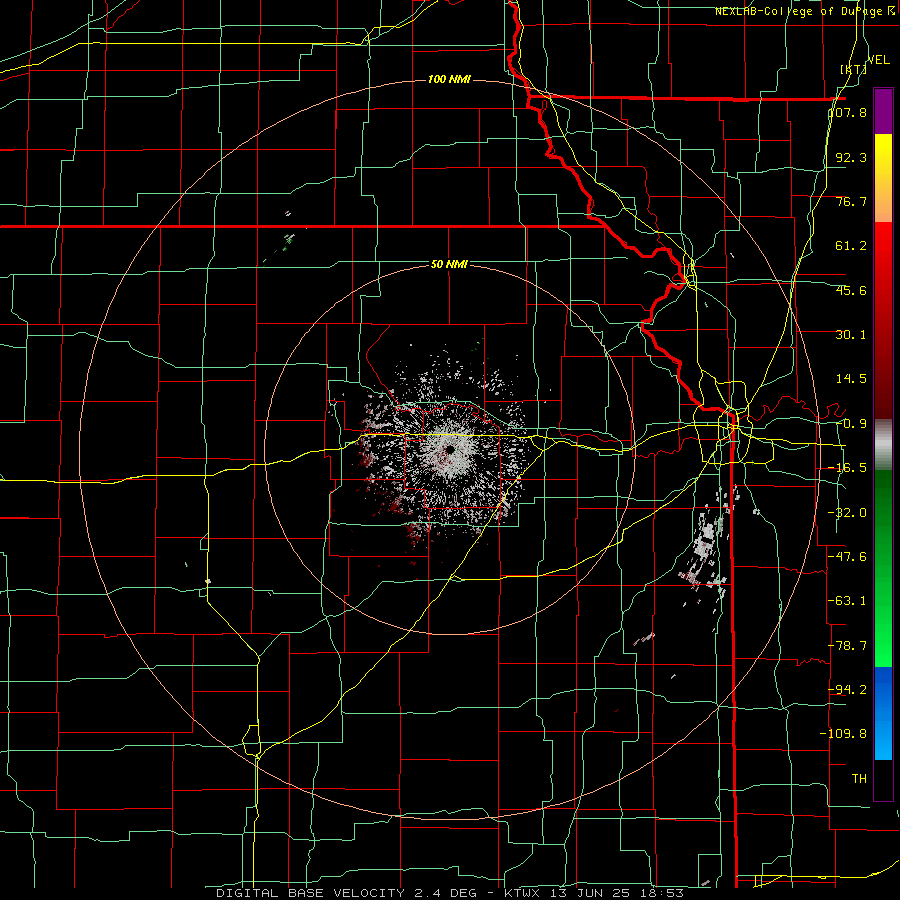The height and width of the screenshot is (900, 900).
Task: Click the 30.1 legend value
Action: (851, 335)
